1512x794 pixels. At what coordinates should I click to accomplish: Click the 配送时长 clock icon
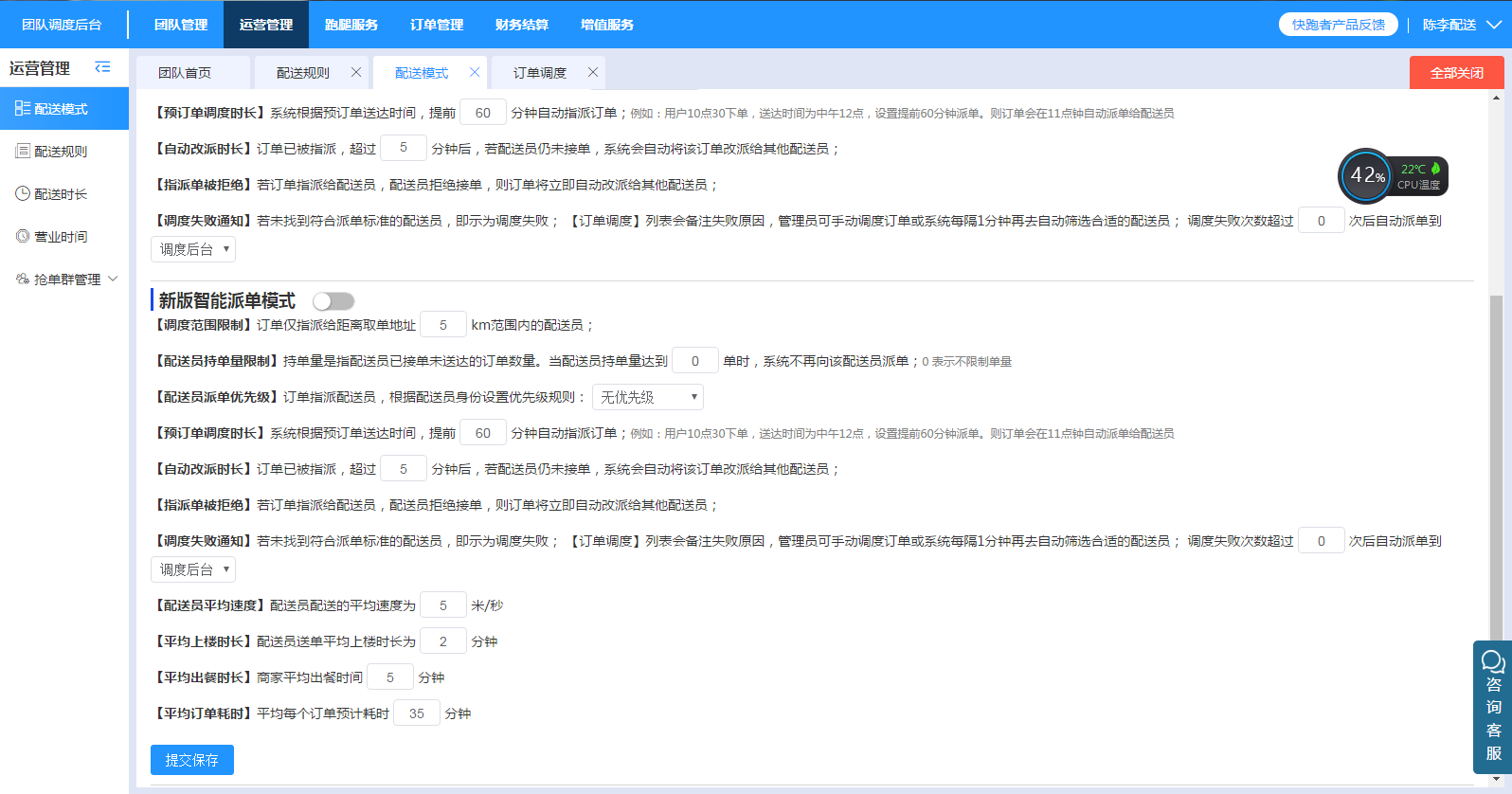pyautogui.click(x=23, y=193)
